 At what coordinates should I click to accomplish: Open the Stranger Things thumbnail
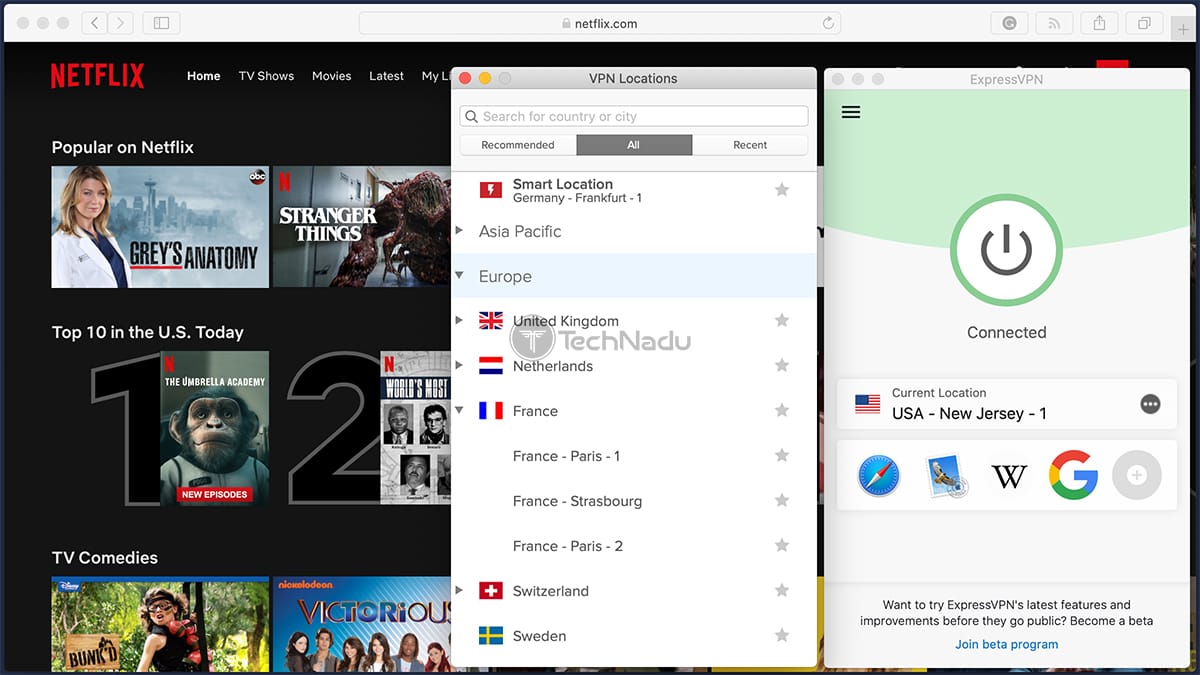[x=362, y=227]
